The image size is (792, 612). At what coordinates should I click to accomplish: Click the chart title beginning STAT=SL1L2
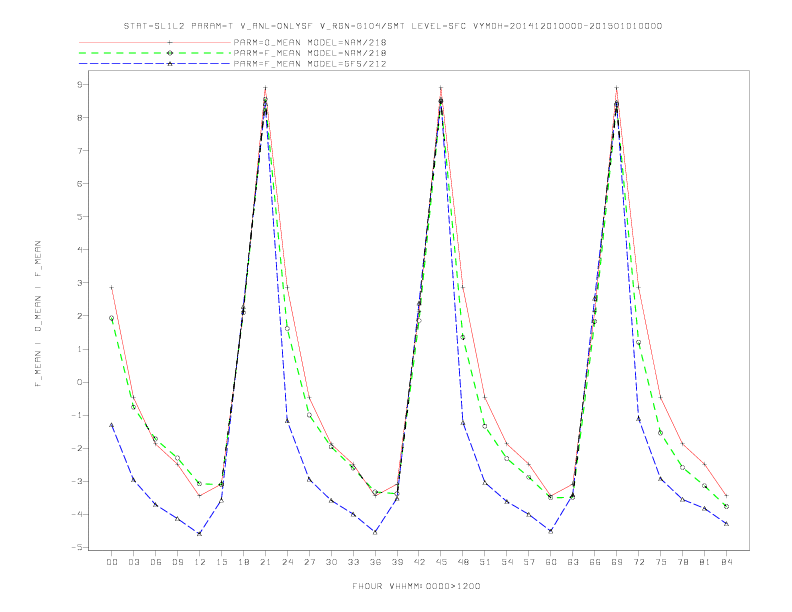[393, 26]
